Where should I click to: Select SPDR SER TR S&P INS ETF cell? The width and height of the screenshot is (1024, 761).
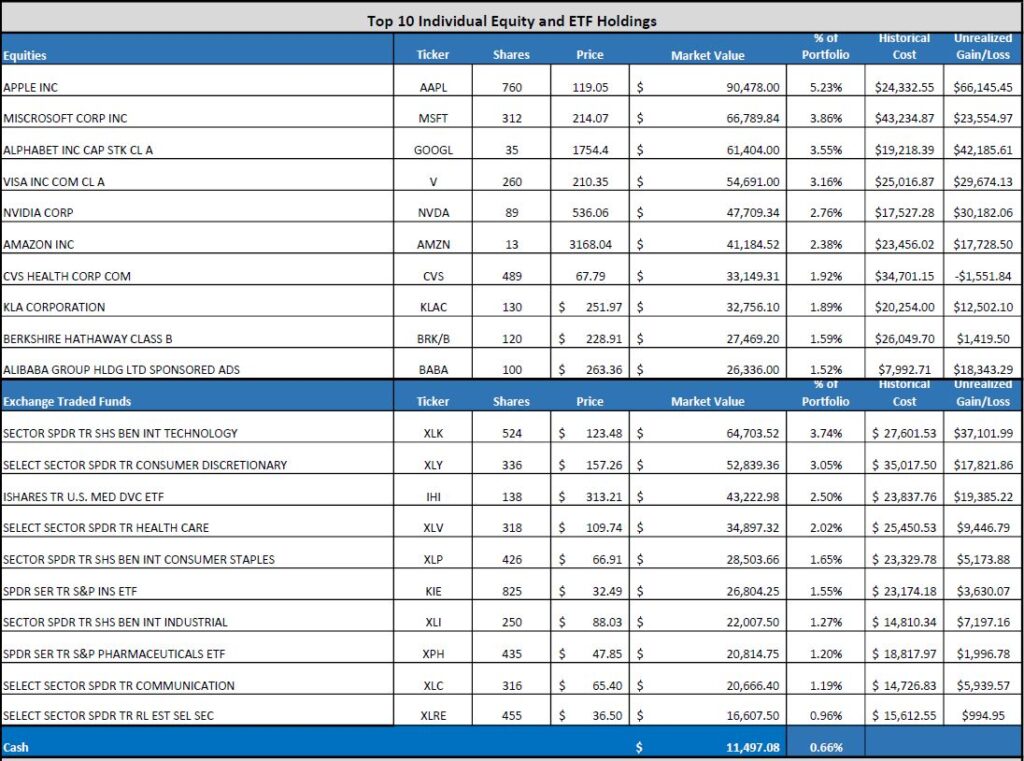[197, 585]
